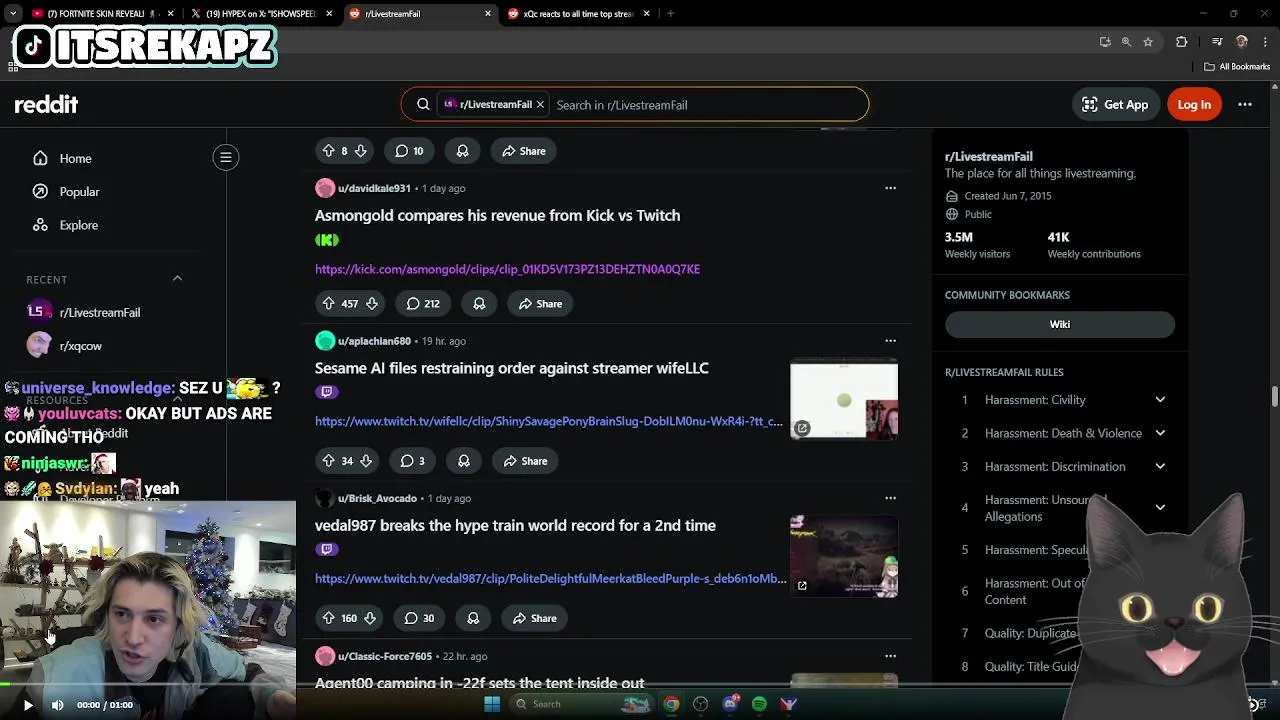Open the Sesame AI post thumbnail

[844, 401]
